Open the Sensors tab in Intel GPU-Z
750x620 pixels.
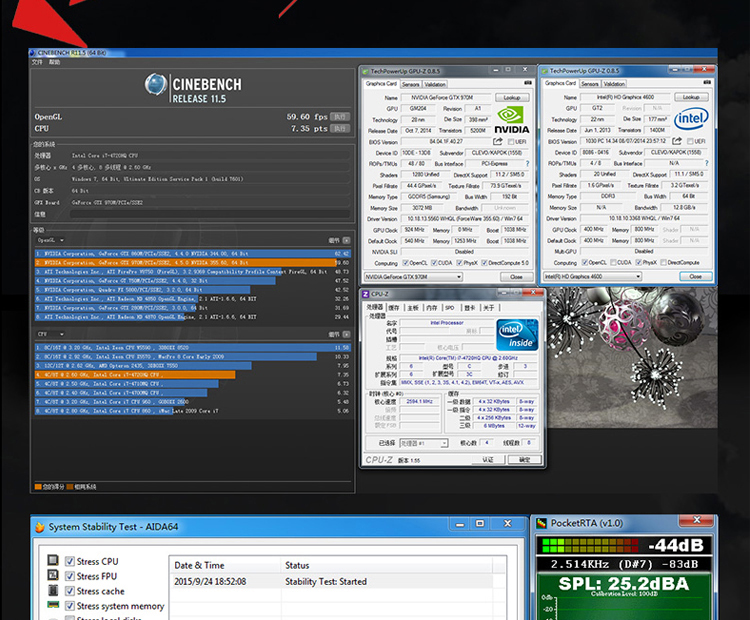(589, 84)
